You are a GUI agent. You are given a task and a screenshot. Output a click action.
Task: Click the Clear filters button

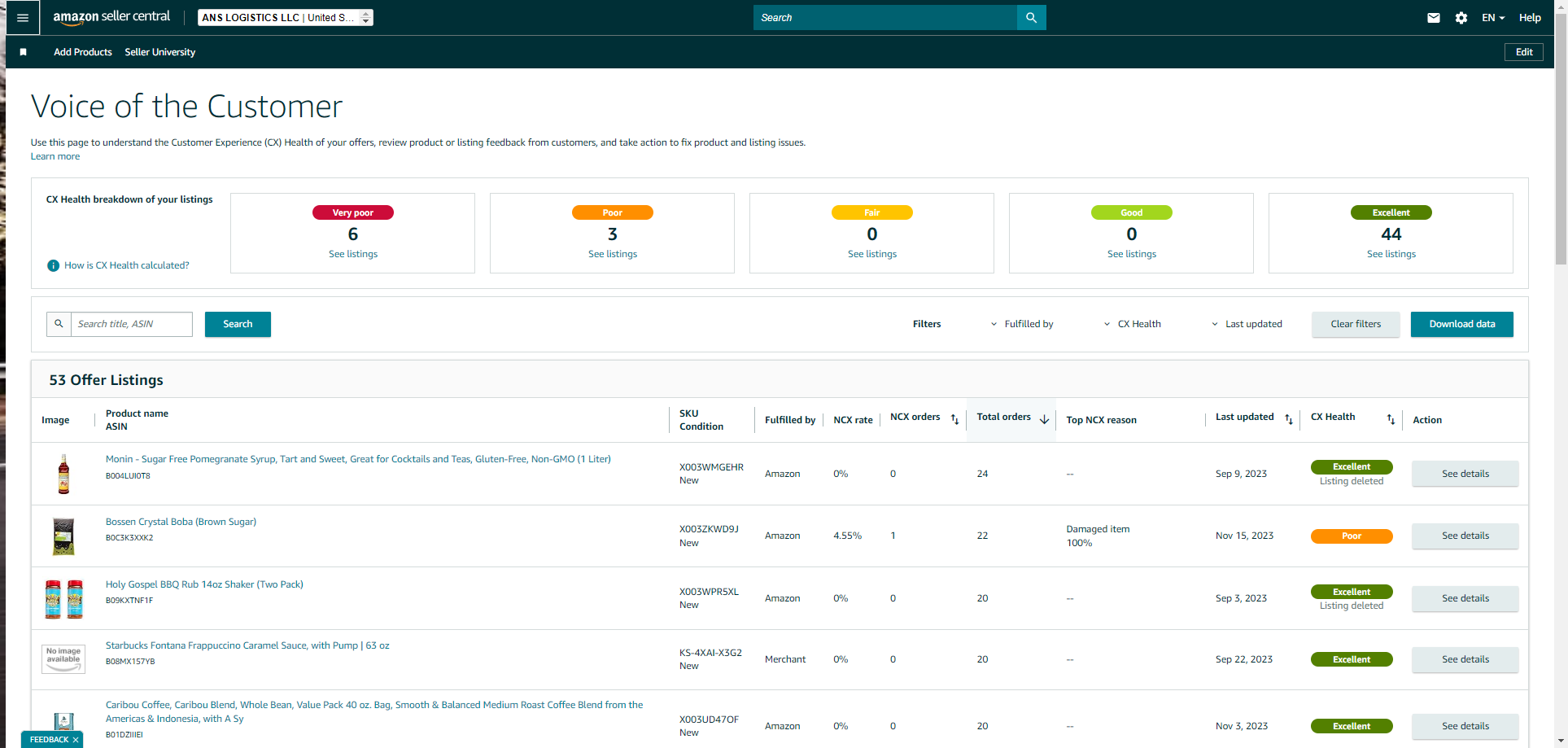point(1356,324)
